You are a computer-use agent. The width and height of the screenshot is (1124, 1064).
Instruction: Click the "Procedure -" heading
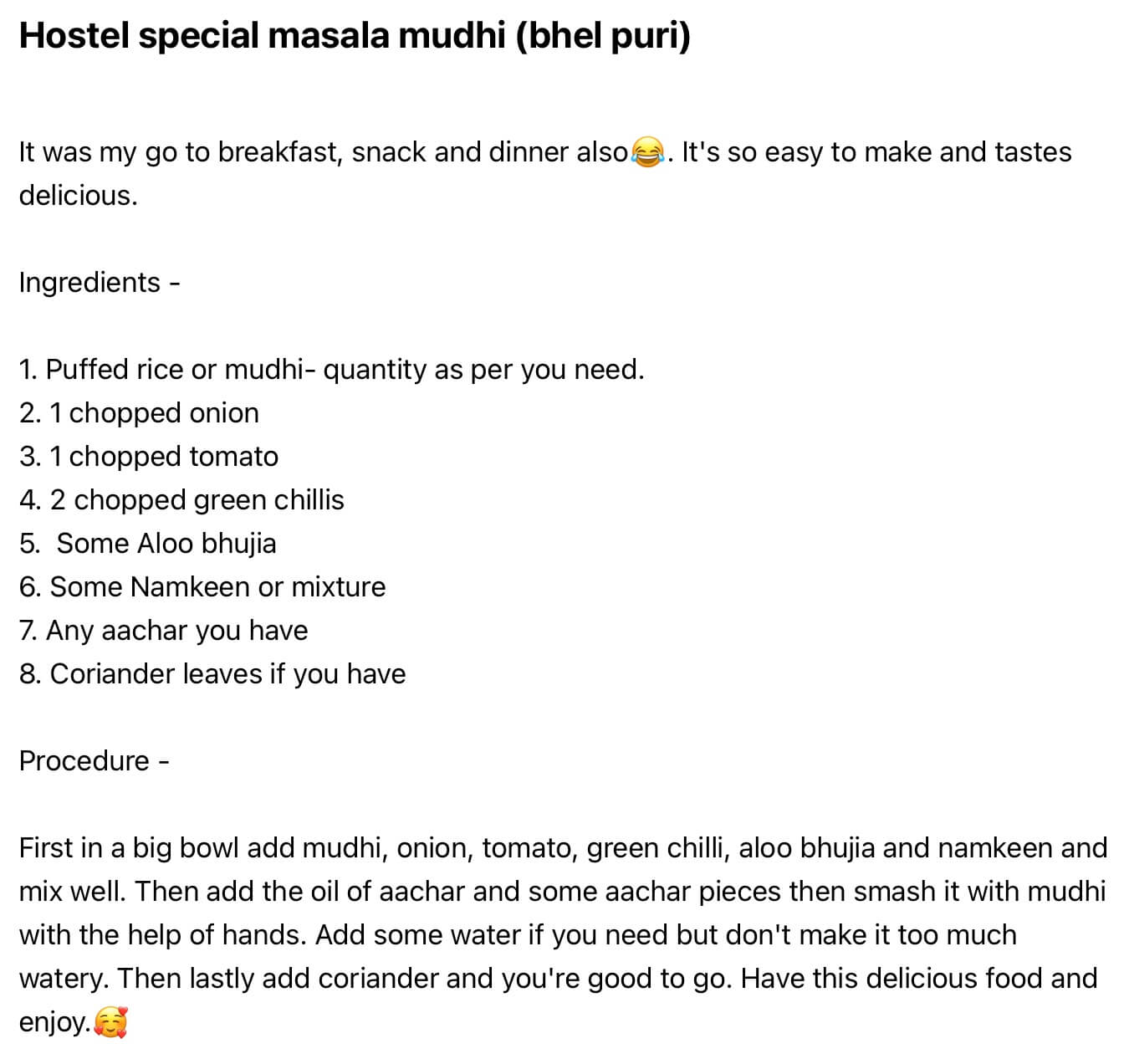pyautogui.click(x=94, y=761)
